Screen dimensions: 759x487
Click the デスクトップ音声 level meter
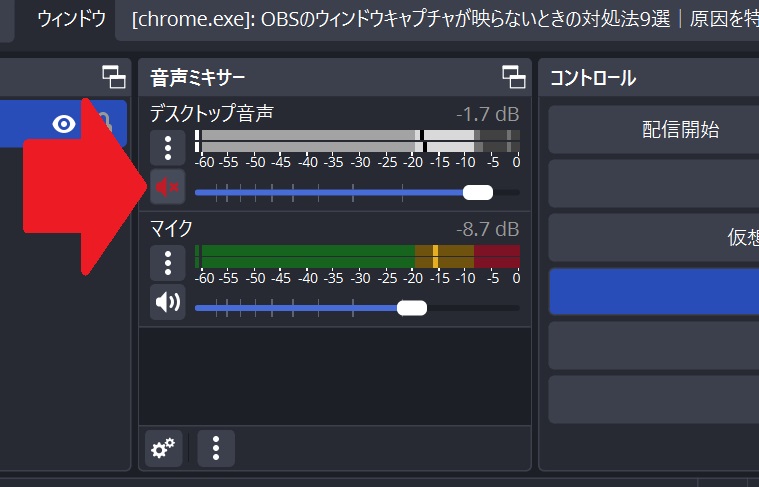tap(357, 141)
